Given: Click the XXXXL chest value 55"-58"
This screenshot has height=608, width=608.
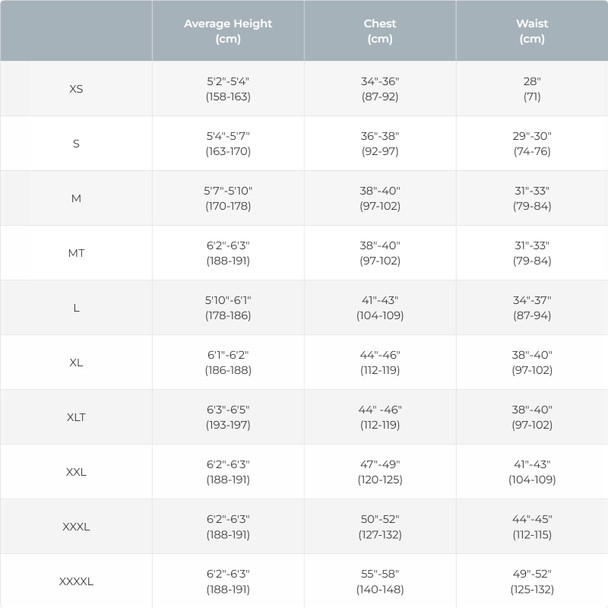Looking at the screenshot, I should coord(380,573).
